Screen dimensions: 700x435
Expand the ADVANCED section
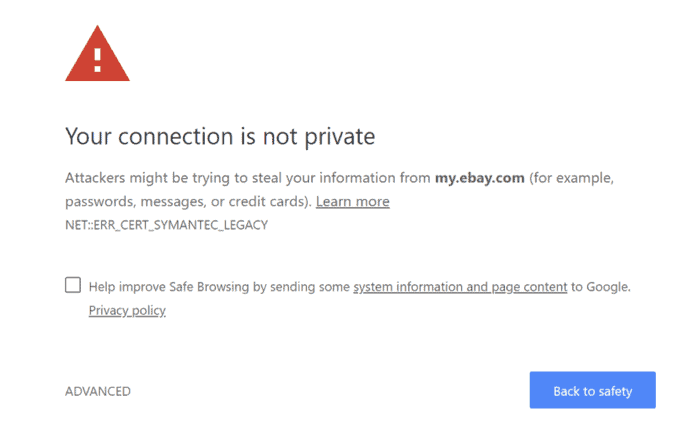[x=98, y=391]
